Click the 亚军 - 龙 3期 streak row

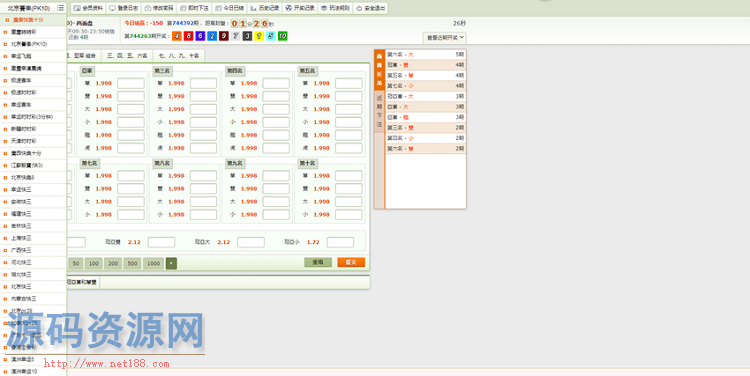tap(425, 117)
